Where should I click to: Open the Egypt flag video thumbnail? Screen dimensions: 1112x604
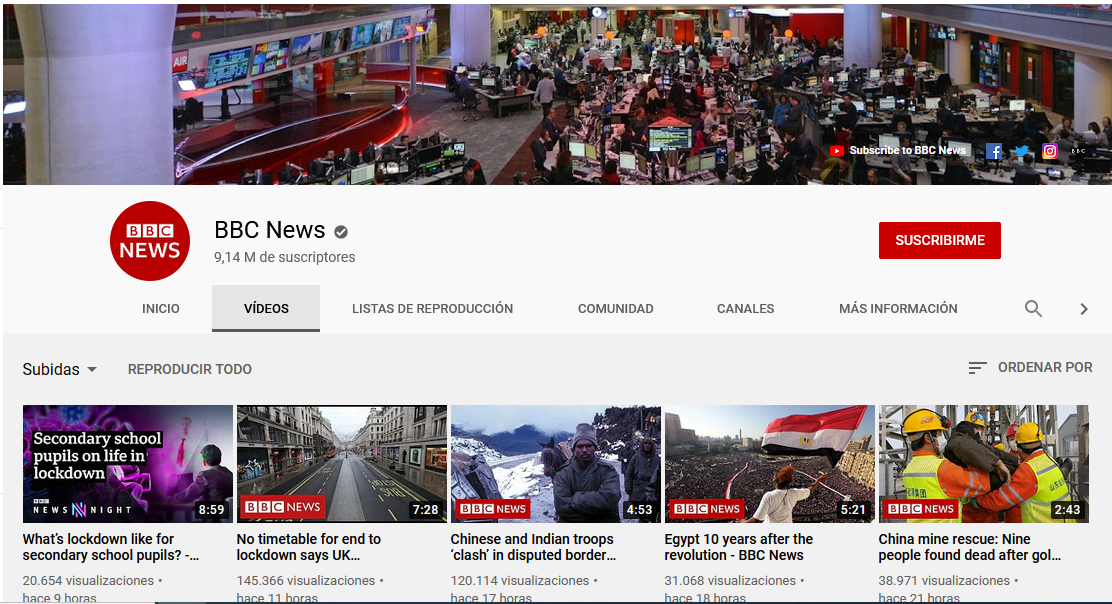pos(769,464)
